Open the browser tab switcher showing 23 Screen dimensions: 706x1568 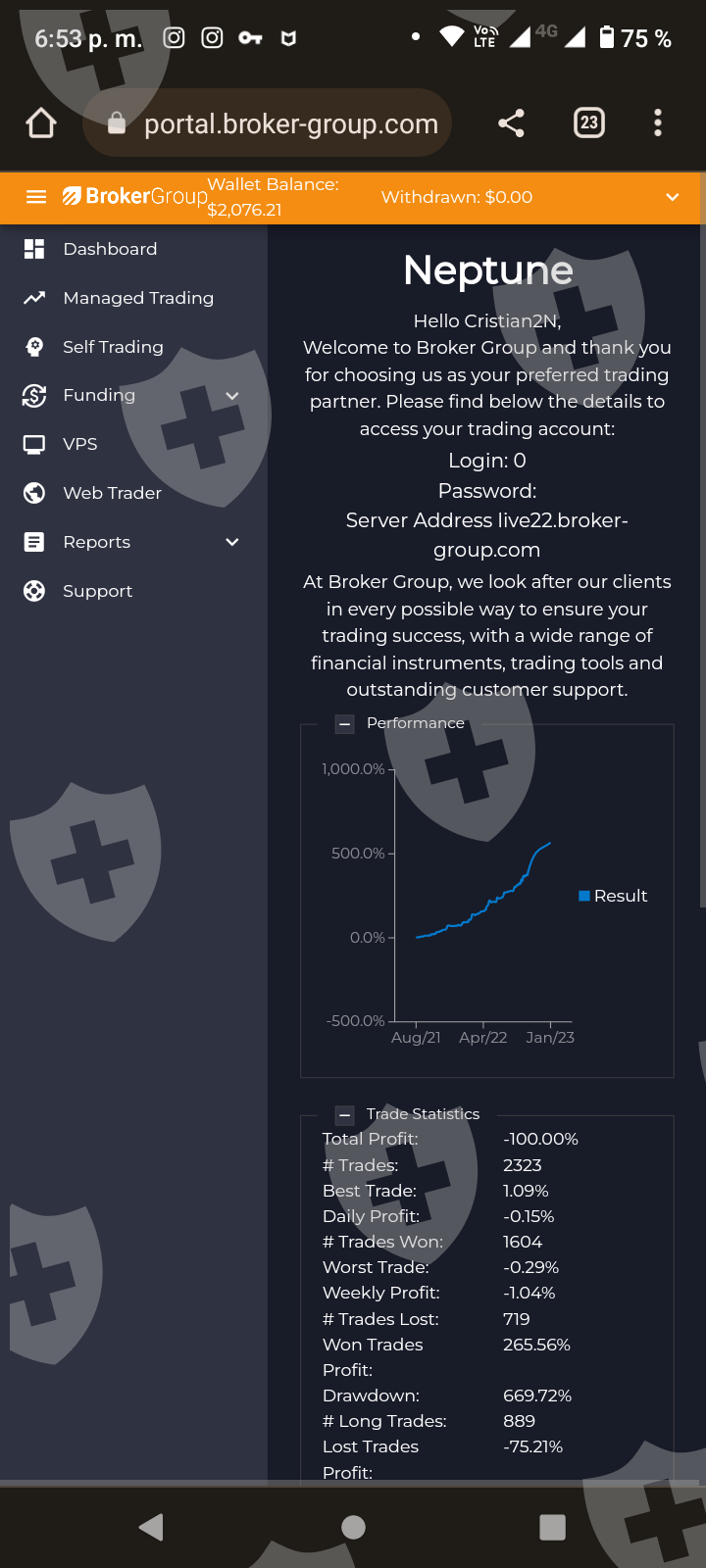click(588, 122)
